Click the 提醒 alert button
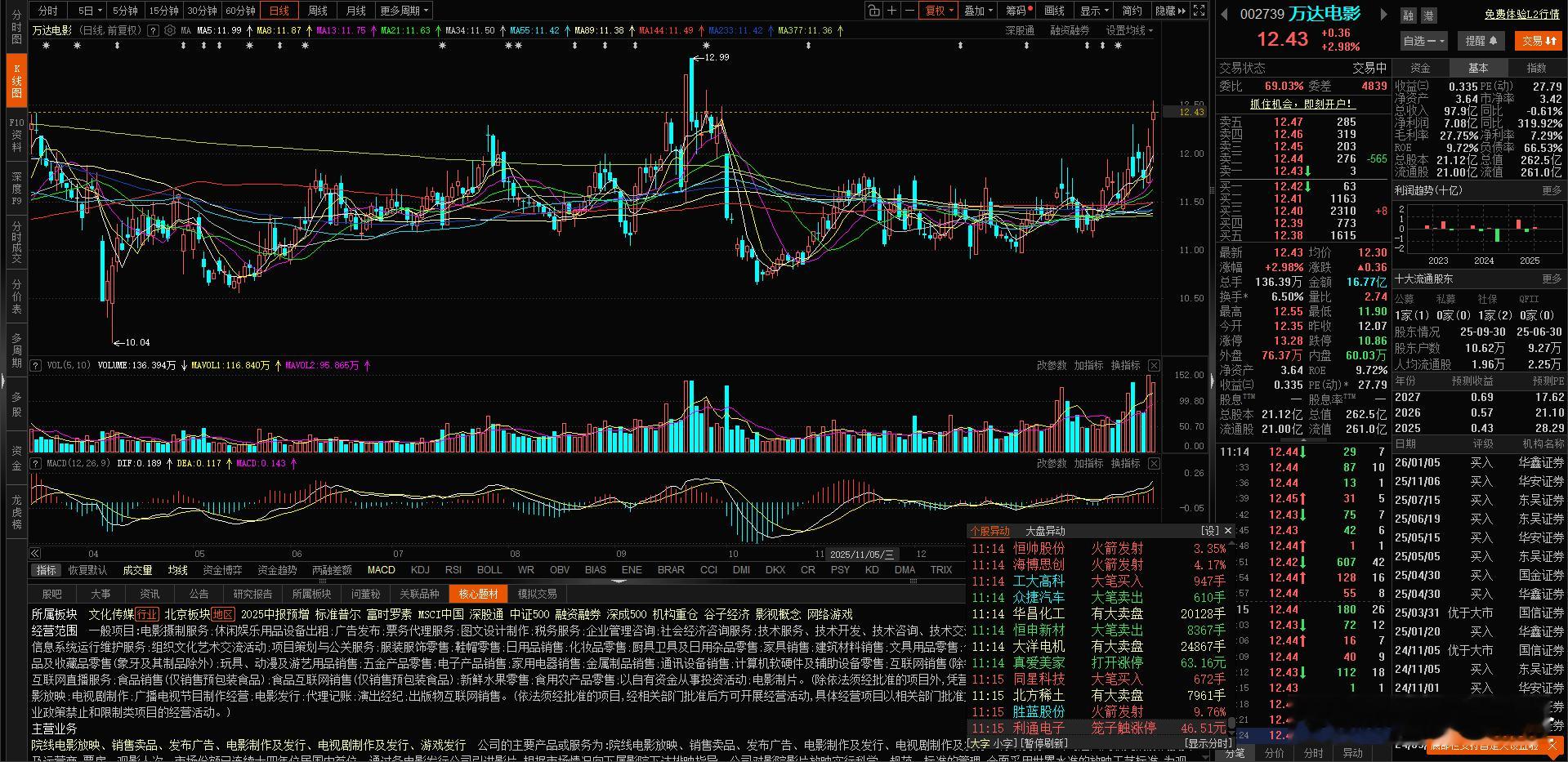The image size is (1568, 762). tap(1481, 41)
